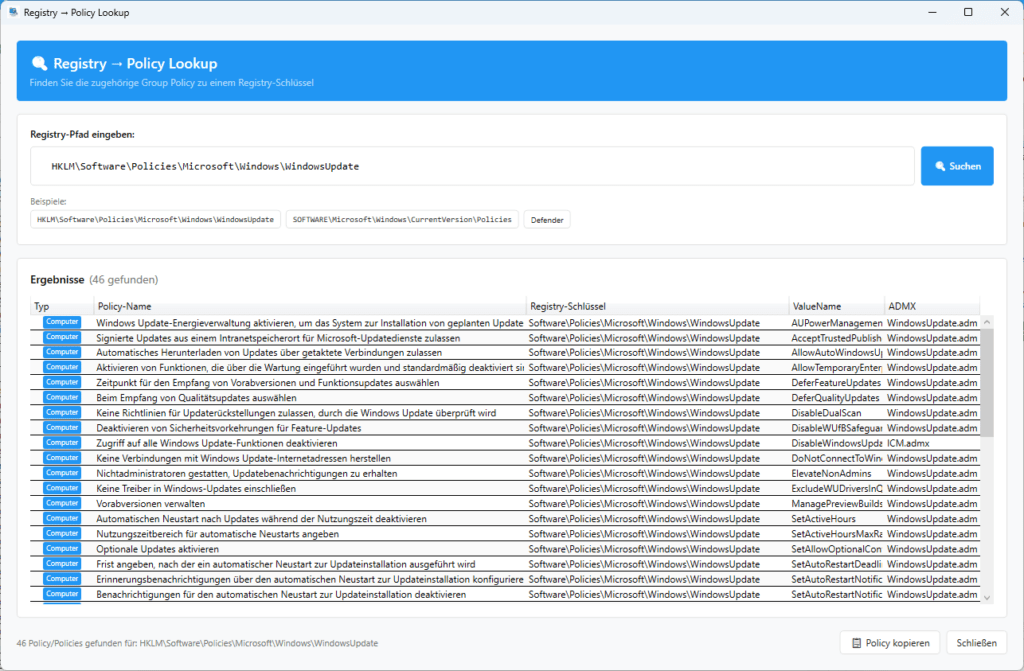Click the app icon in the title bar
Screen dimensions: 1024x671
click(13, 12)
